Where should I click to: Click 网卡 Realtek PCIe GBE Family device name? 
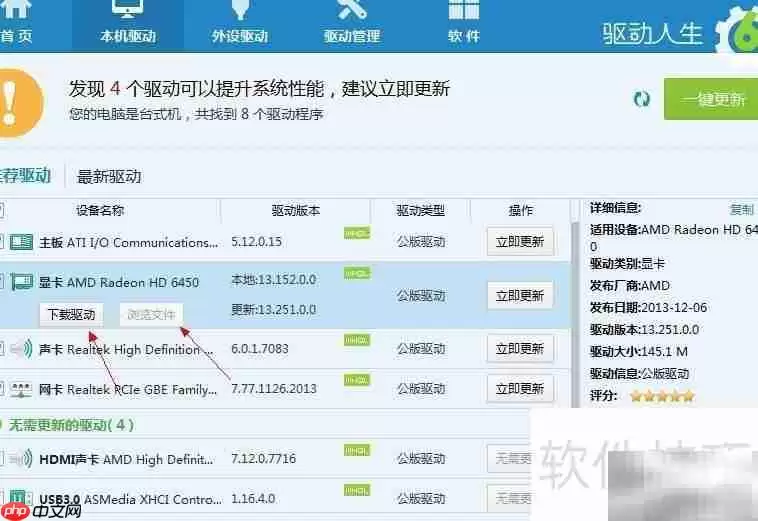[128, 389]
